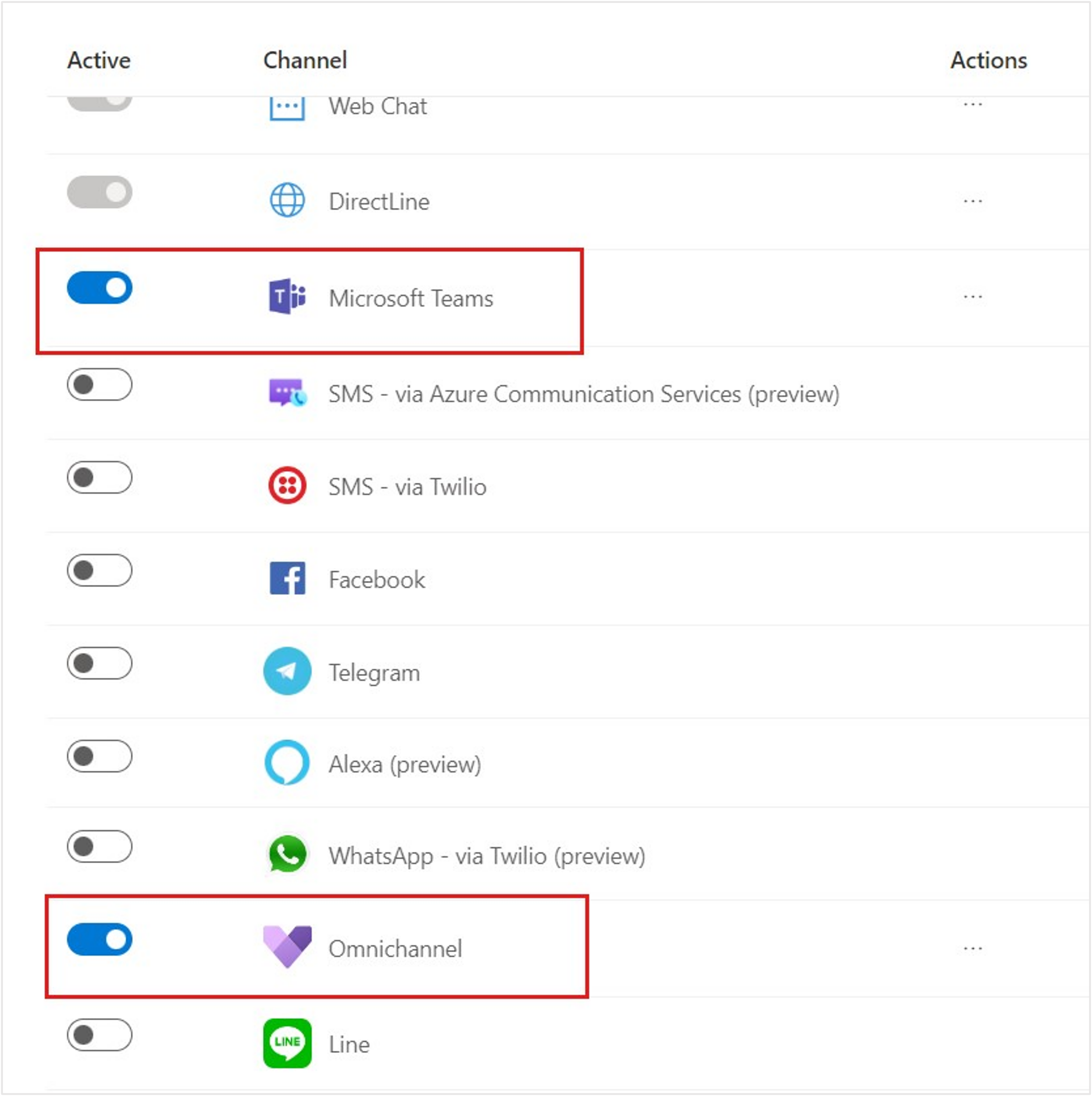Select the Line channel name
This screenshot has height=1096, width=1092.
(x=350, y=1044)
